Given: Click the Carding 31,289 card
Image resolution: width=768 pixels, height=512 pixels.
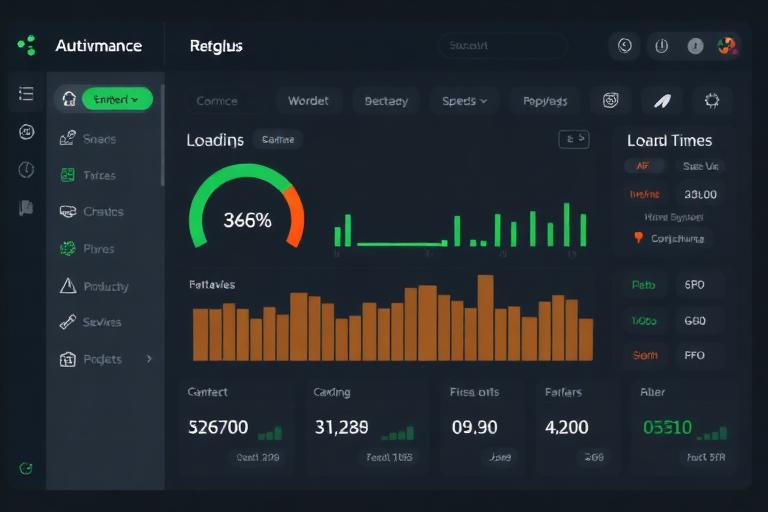Looking at the screenshot, I should [365, 426].
